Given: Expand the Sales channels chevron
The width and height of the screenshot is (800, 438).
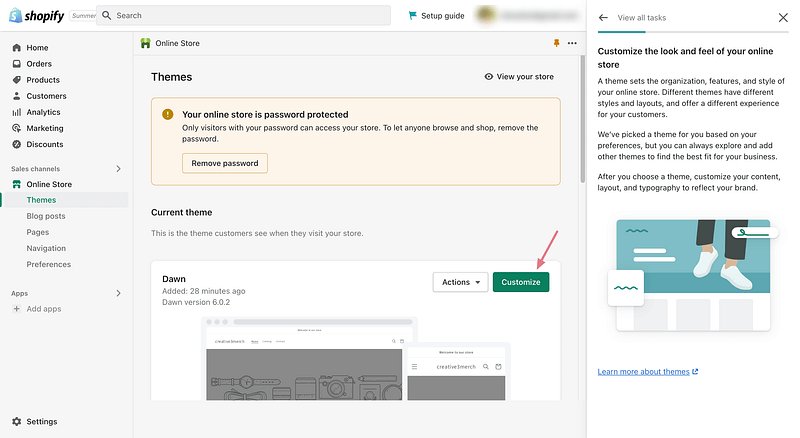Looking at the screenshot, I should [x=118, y=168].
